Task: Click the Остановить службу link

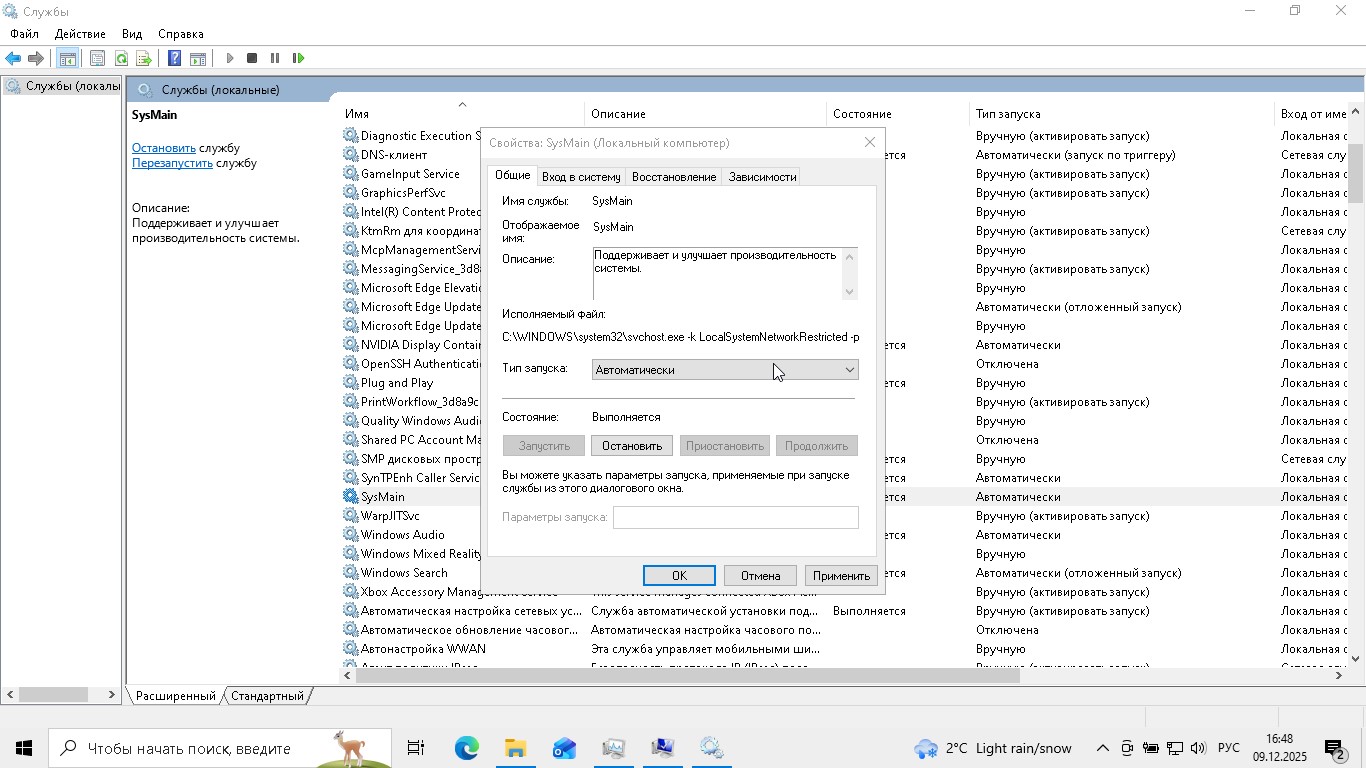Action: [x=164, y=148]
